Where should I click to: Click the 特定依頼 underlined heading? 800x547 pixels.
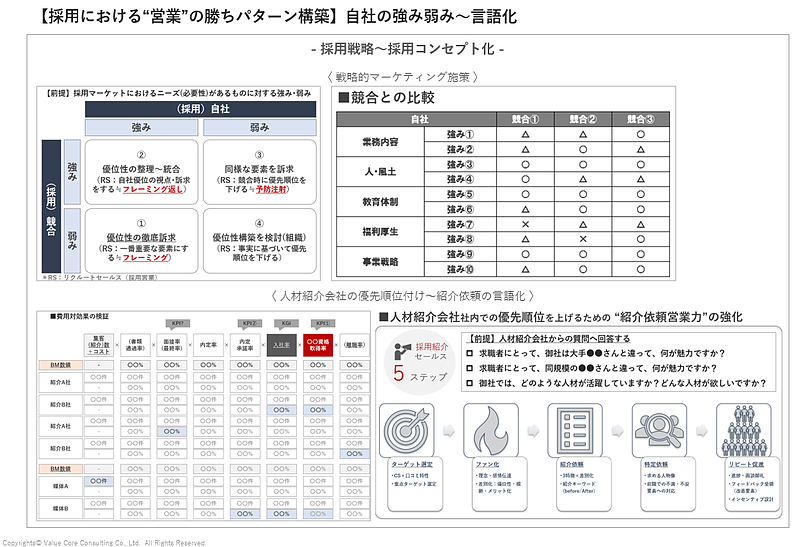pyautogui.click(x=656, y=464)
